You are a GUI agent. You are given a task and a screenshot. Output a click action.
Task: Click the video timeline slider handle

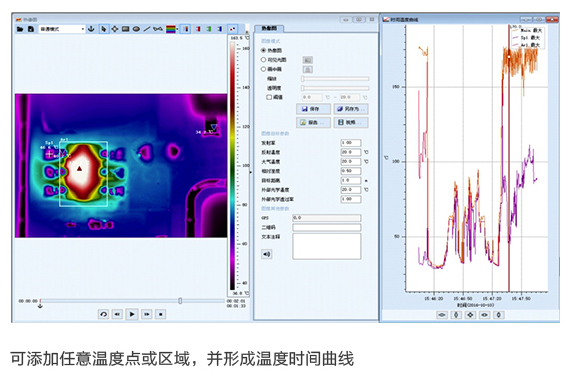coord(180,301)
